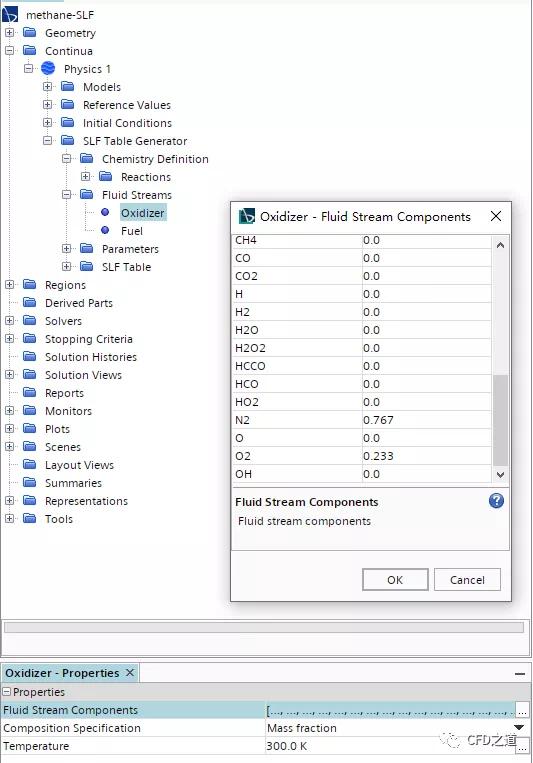Open Fluid Stream Components editor ellipsis button
533x763 pixels.
(x=522, y=710)
